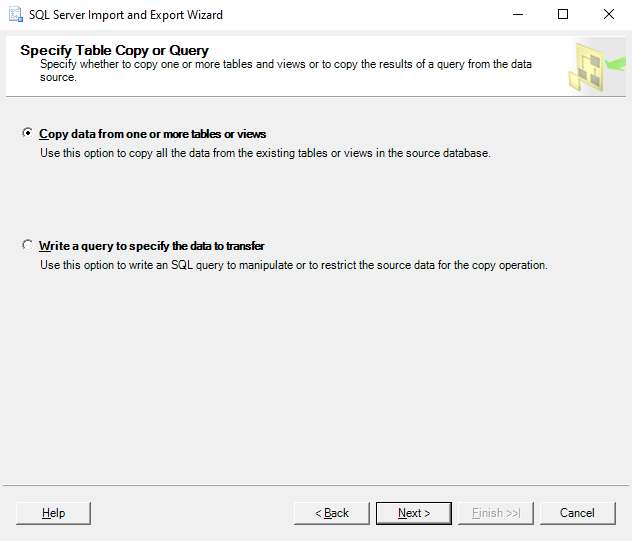Close the SQL Server wizard window
This screenshot has width=632, height=541.
click(609, 15)
